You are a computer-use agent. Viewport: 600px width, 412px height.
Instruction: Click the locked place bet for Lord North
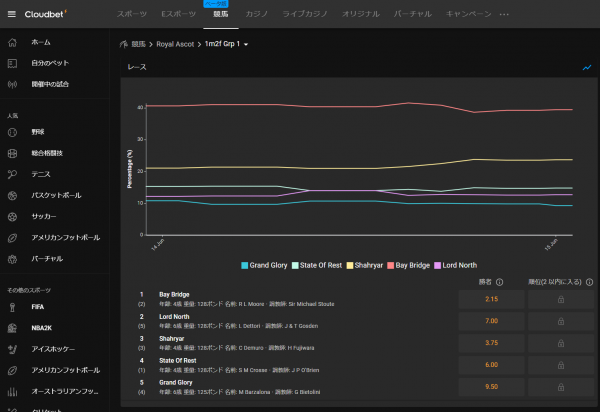click(561, 321)
